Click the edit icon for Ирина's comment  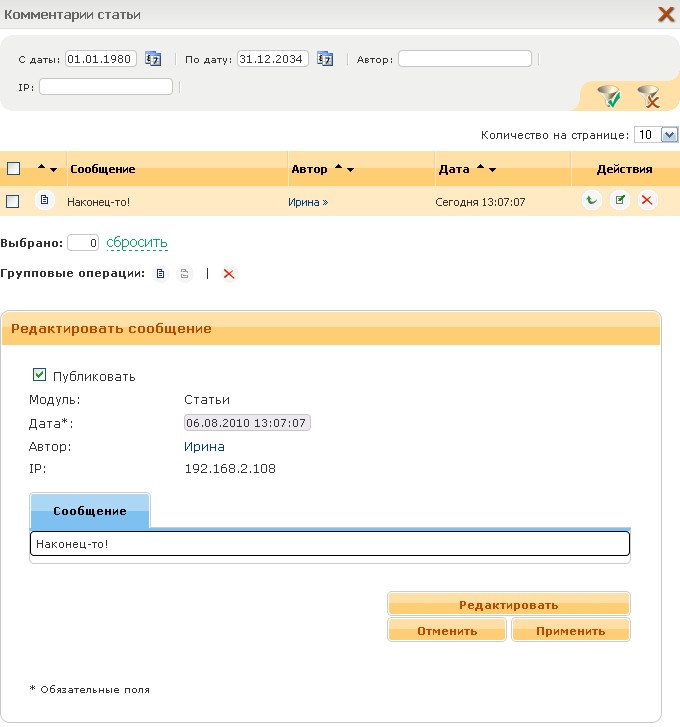(619, 201)
